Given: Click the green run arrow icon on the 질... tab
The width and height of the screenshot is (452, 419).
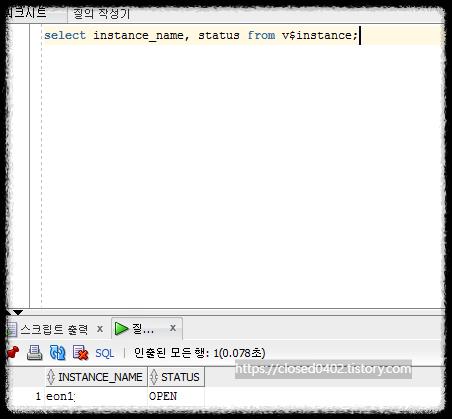Looking at the screenshot, I should 121,329.
